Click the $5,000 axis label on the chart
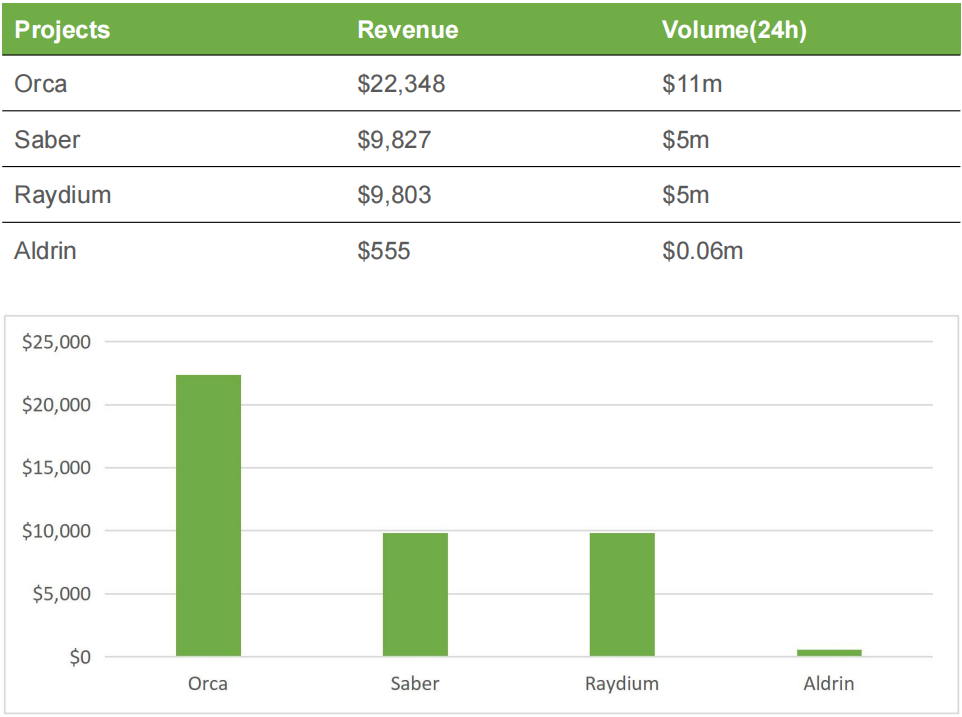Screen dimensions: 962x717 pyautogui.click(x=61, y=594)
